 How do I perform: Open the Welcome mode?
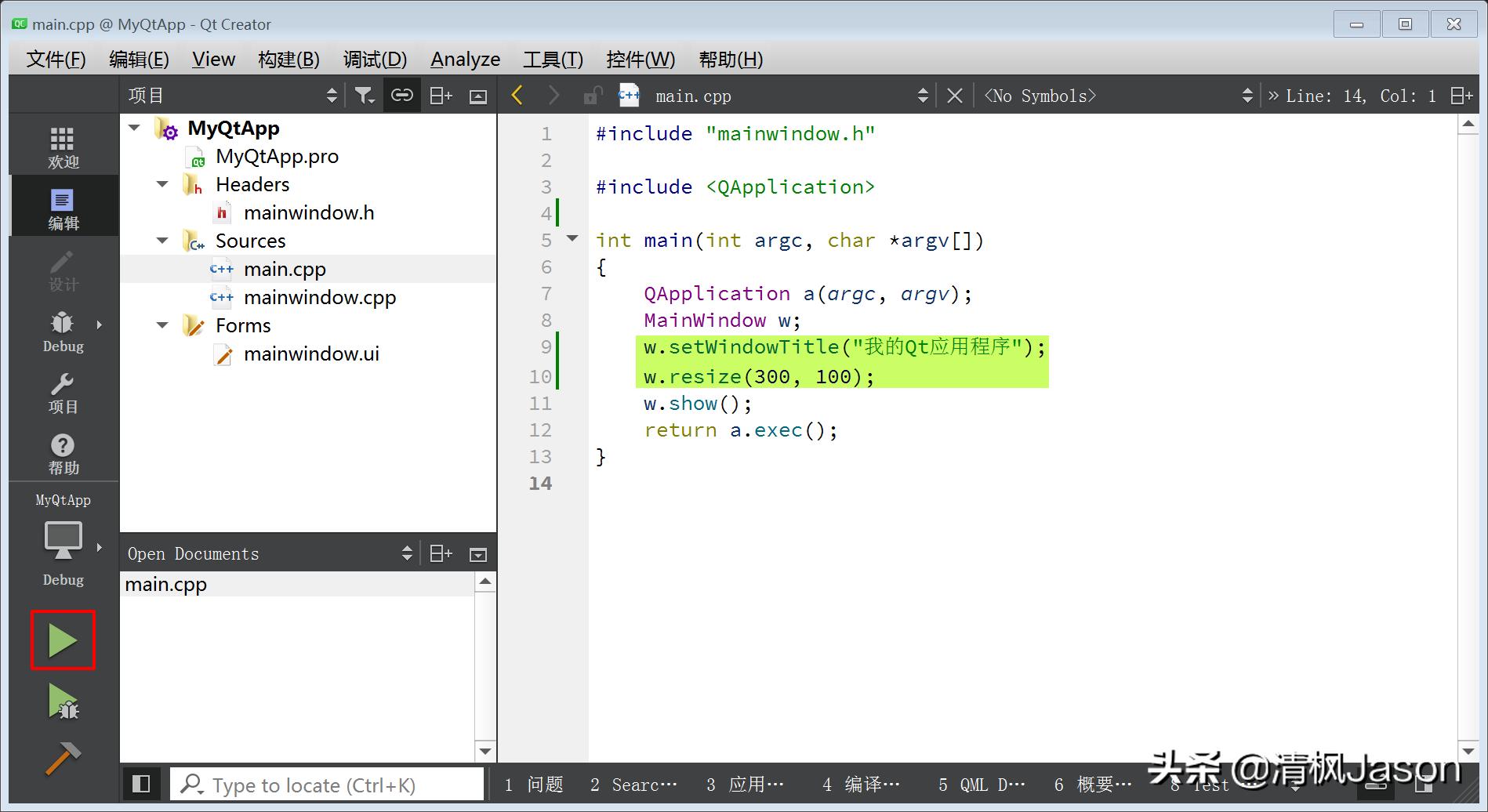coord(63,147)
